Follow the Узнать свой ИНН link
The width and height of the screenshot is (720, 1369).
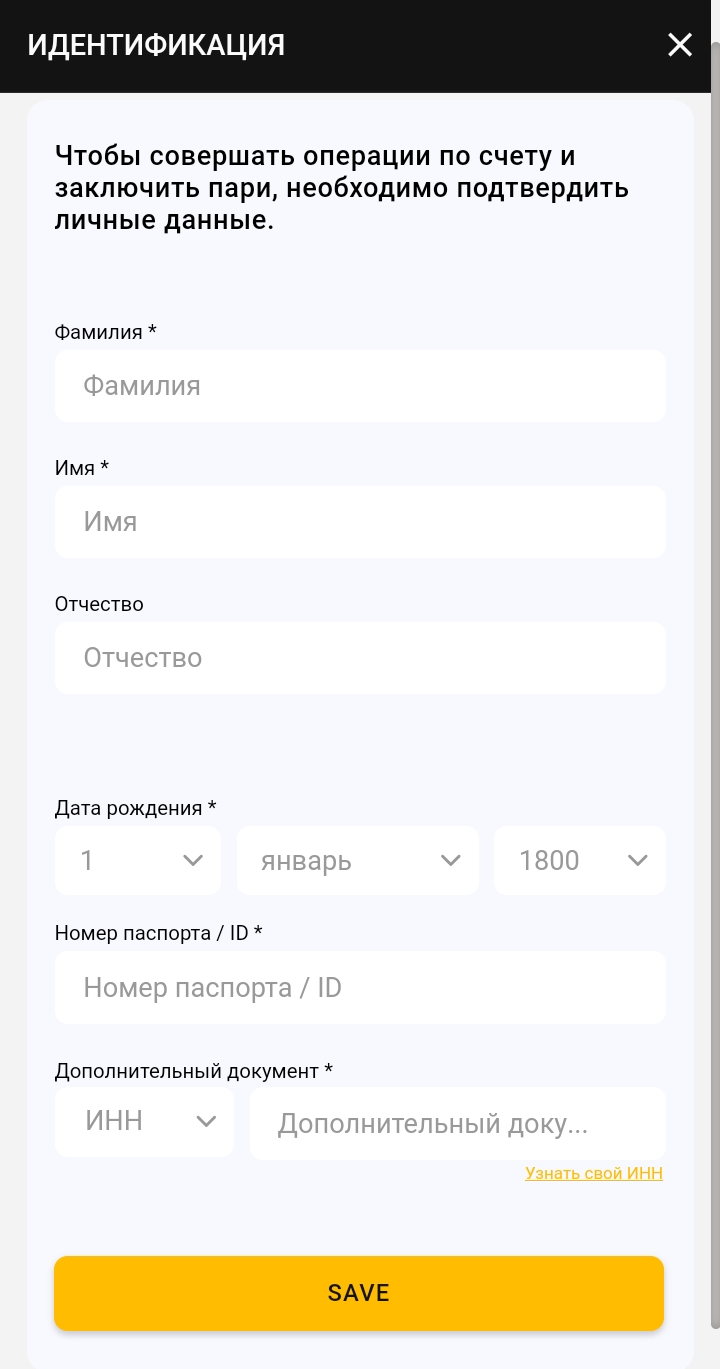click(x=594, y=1173)
